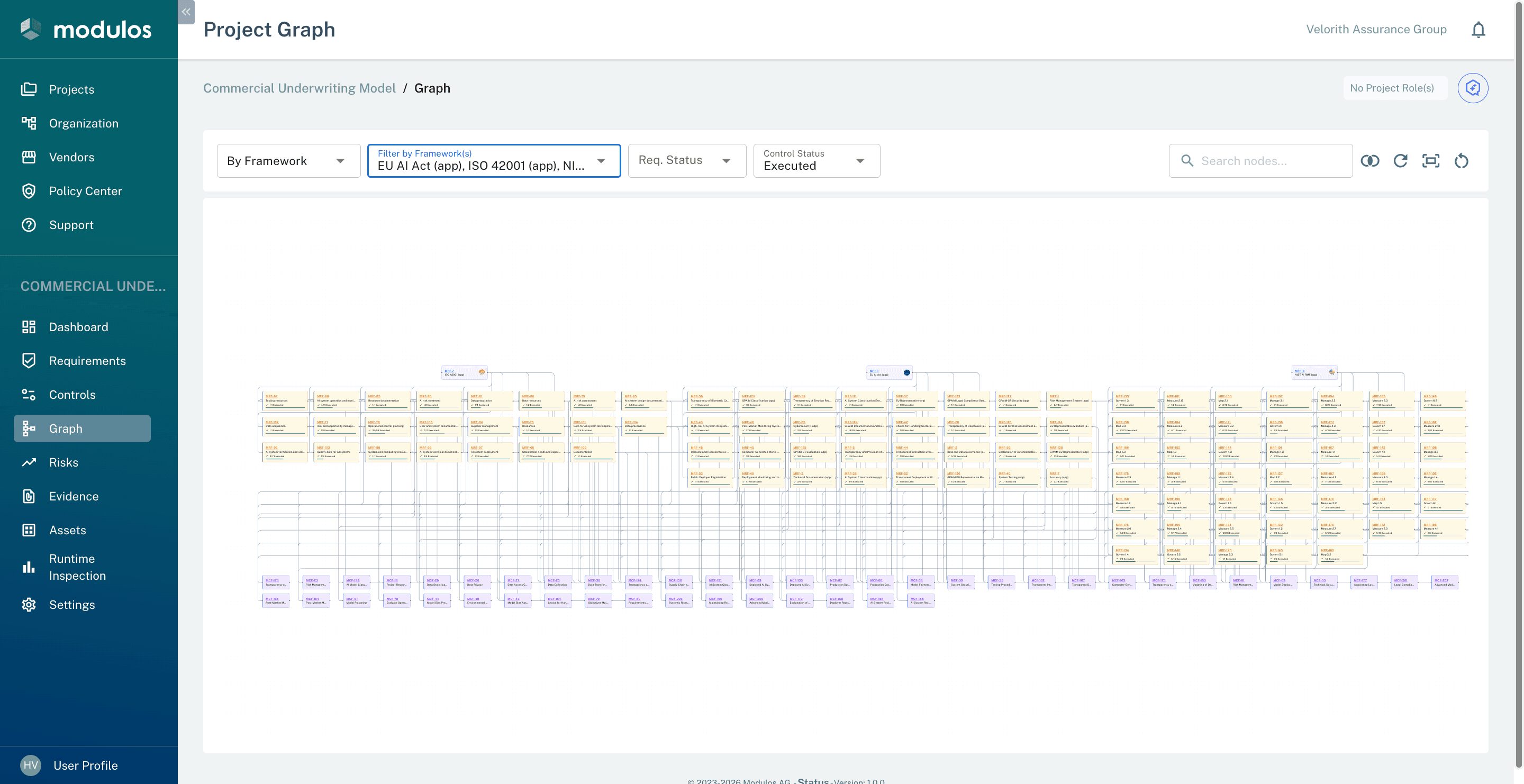1524x784 pixels.
Task: Click the ISO logo on node MFF-7
Action: (x=482, y=372)
